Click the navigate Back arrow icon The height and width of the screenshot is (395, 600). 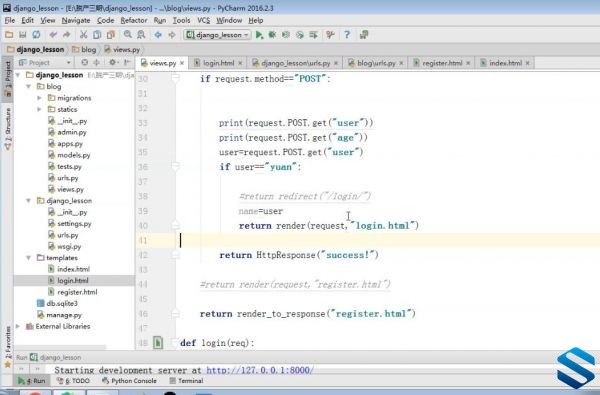158,35
